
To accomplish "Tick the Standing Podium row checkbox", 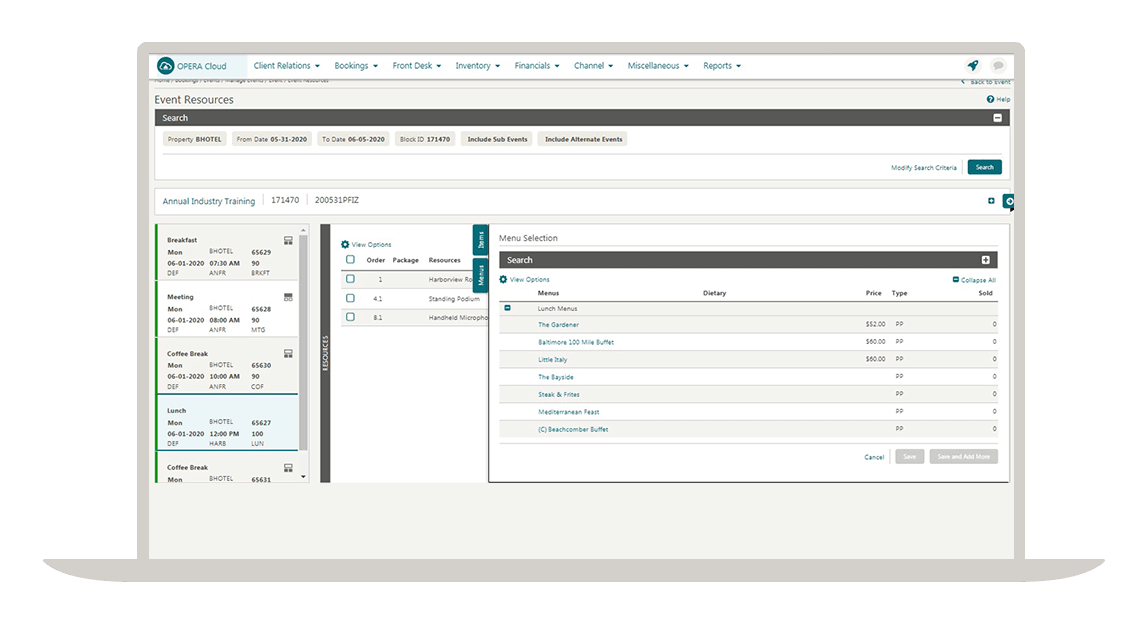I will coord(350,298).
